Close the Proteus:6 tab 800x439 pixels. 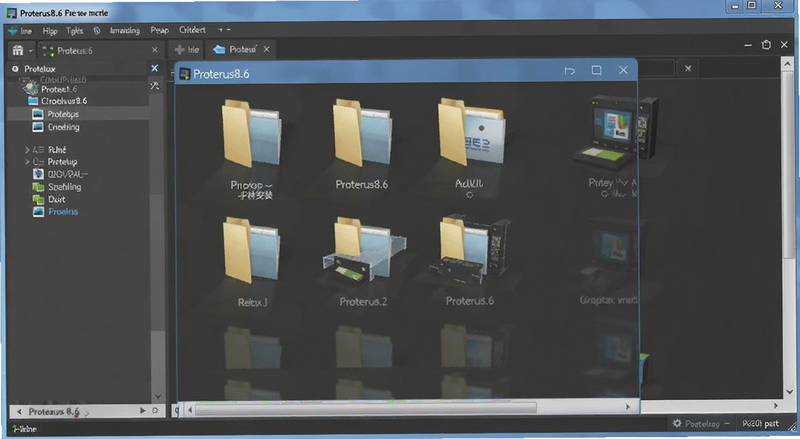pyautogui.click(x=155, y=50)
